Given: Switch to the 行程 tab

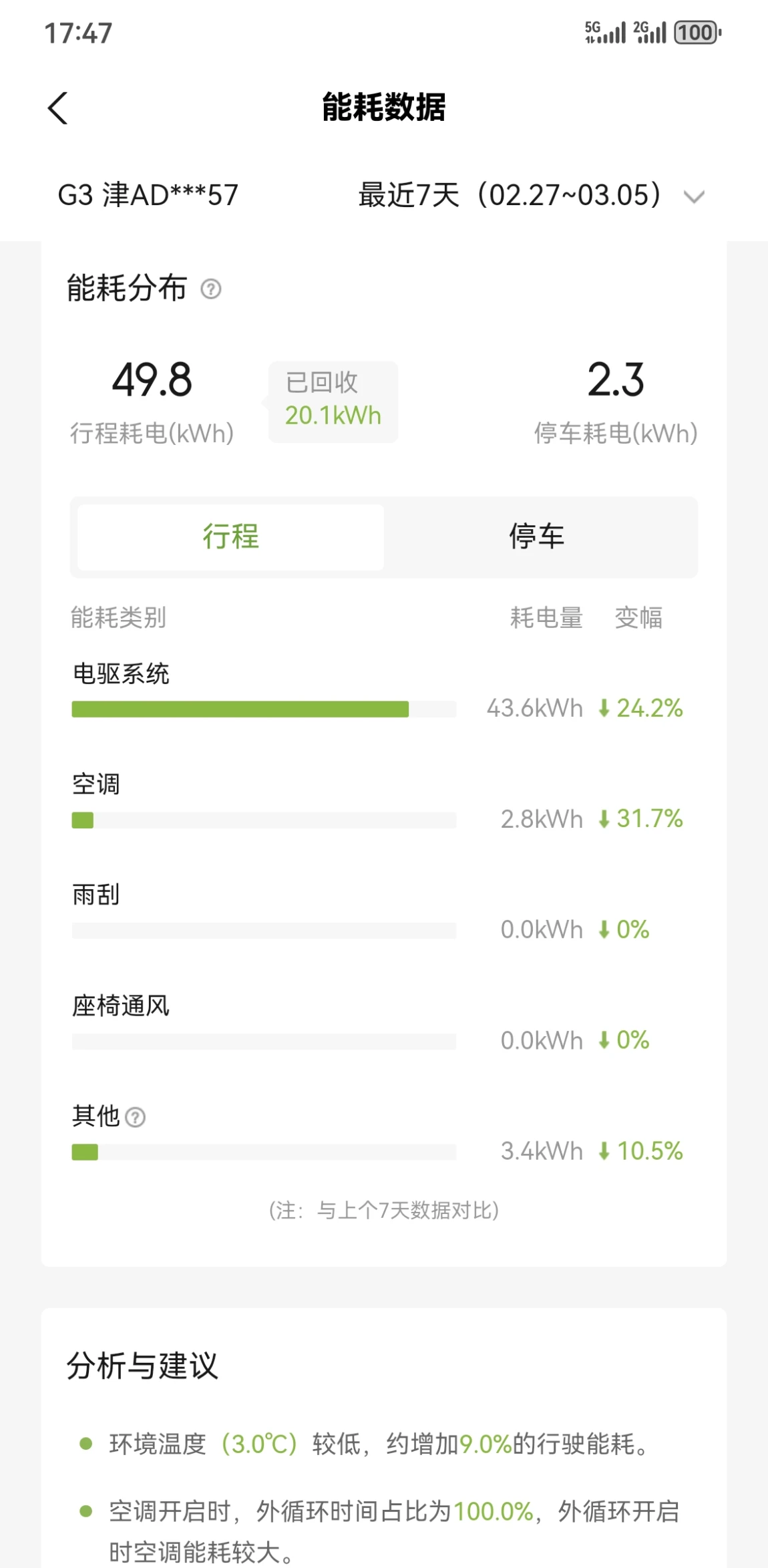Looking at the screenshot, I should tap(230, 537).
